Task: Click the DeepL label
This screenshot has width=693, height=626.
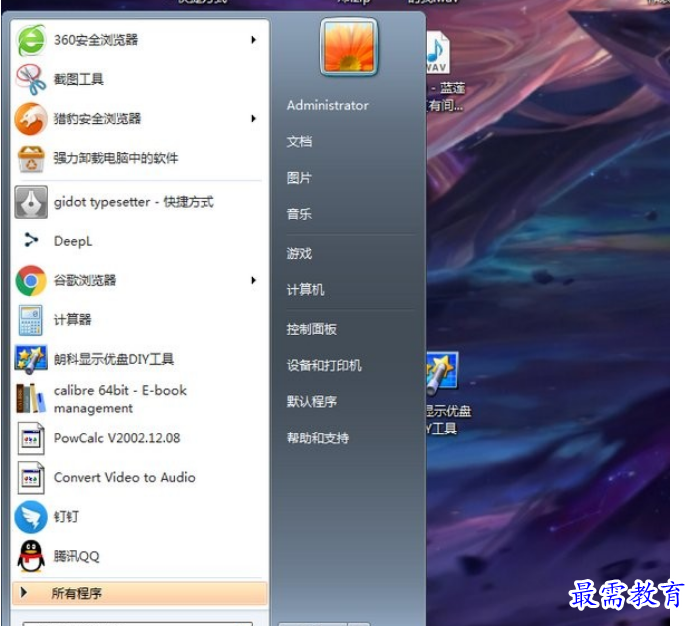Action: pyautogui.click(x=73, y=241)
